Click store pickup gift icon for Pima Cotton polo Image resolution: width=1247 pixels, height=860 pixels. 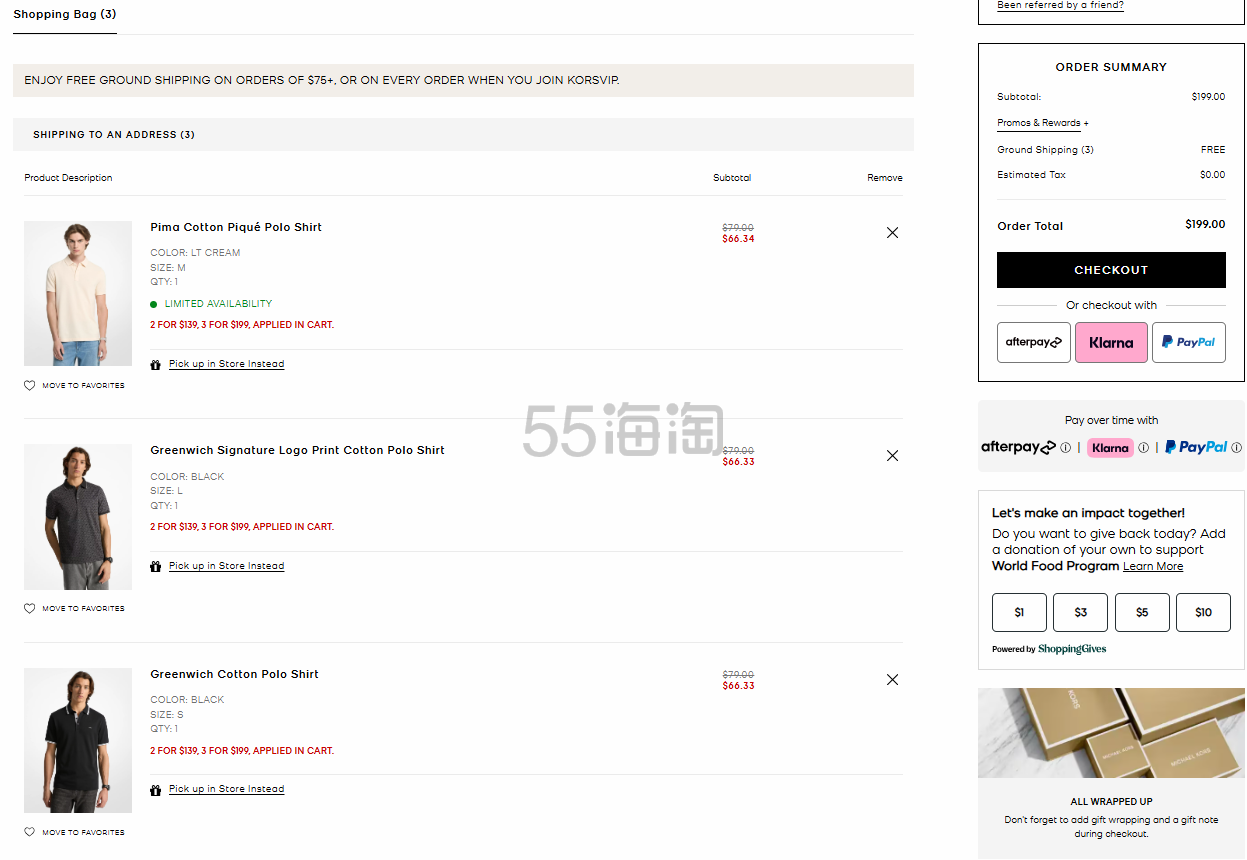coord(155,365)
